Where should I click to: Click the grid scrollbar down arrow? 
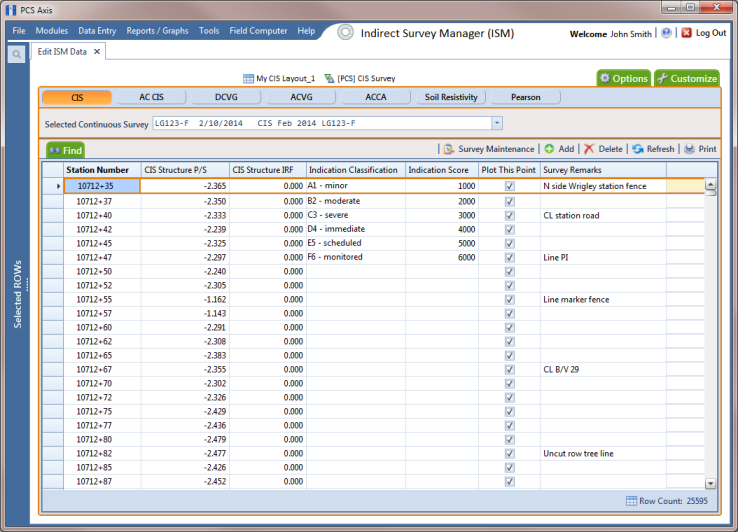tap(710, 484)
